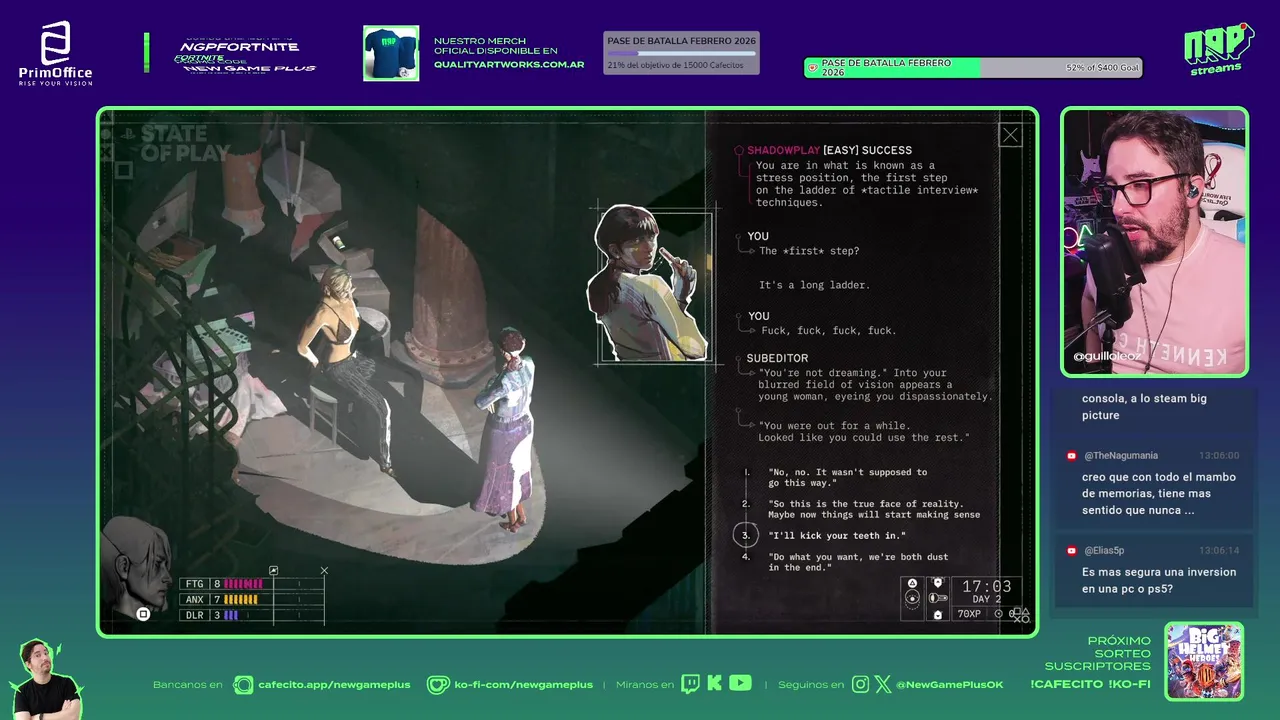This screenshot has height=720, width=1280.
Task: Click YouTube badge next to @Elias5p
Action: (x=1072, y=551)
